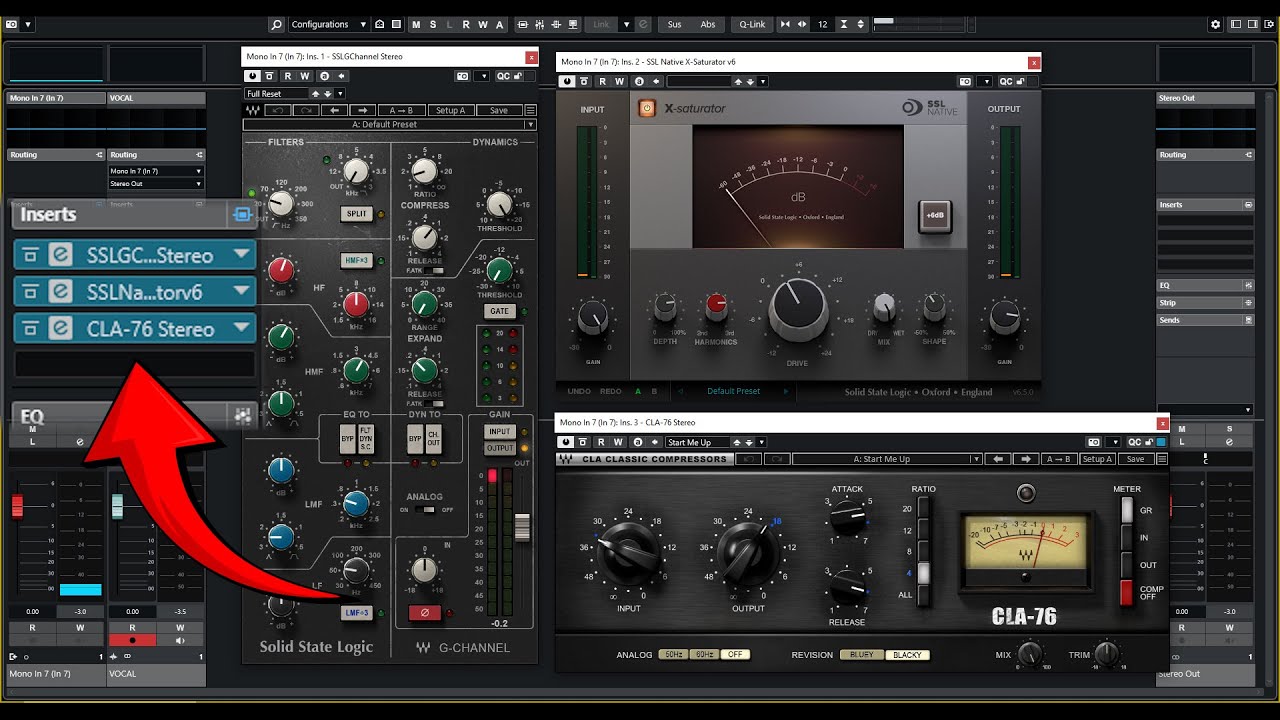Click the Waves logo in the G-Channel toolbar
This screenshot has height=720, width=1280.
[253, 110]
